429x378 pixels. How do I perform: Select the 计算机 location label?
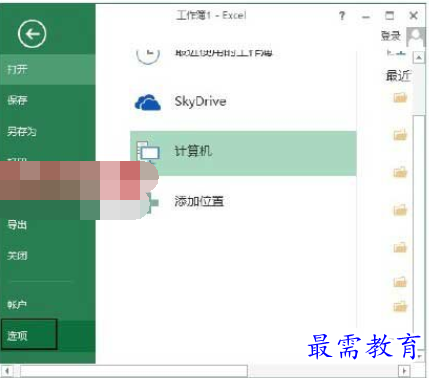pos(193,151)
